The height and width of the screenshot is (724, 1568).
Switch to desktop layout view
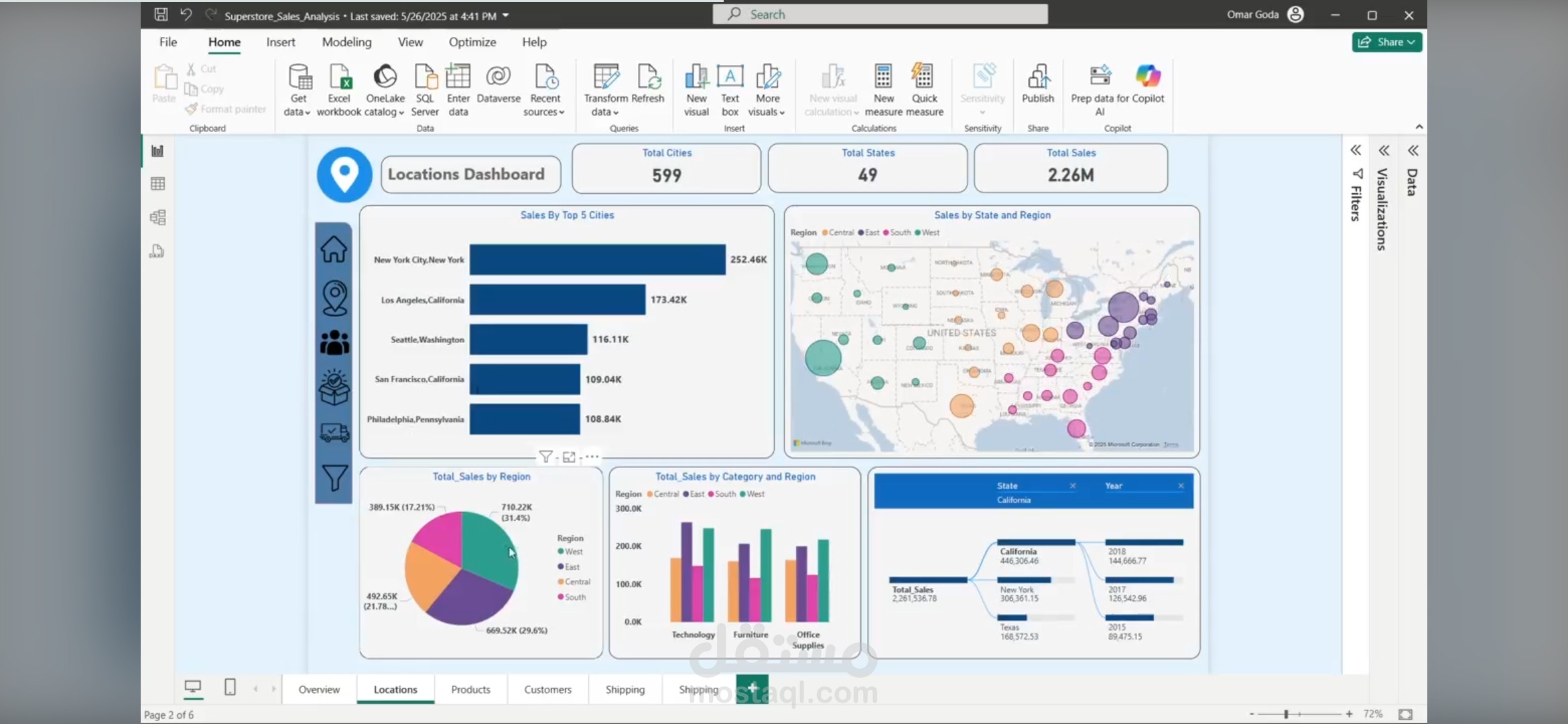pyautogui.click(x=193, y=687)
